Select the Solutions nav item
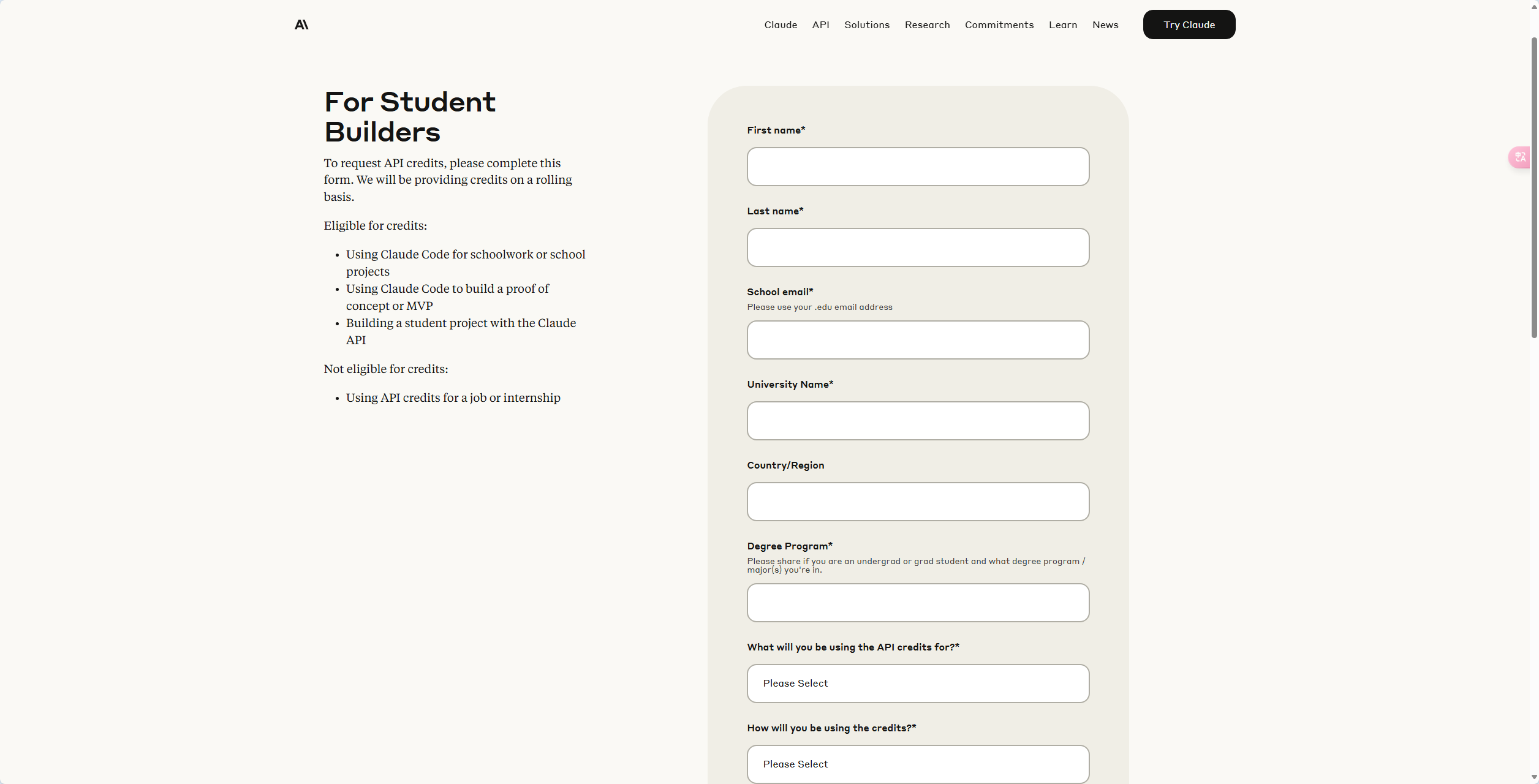Image resolution: width=1539 pixels, height=784 pixels. (x=866, y=25)
